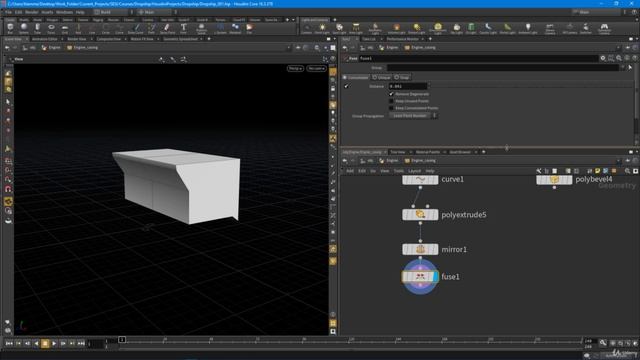Click obj in network path bar
The height and width of the screenshot is (360, 640).
click(367, 161)
